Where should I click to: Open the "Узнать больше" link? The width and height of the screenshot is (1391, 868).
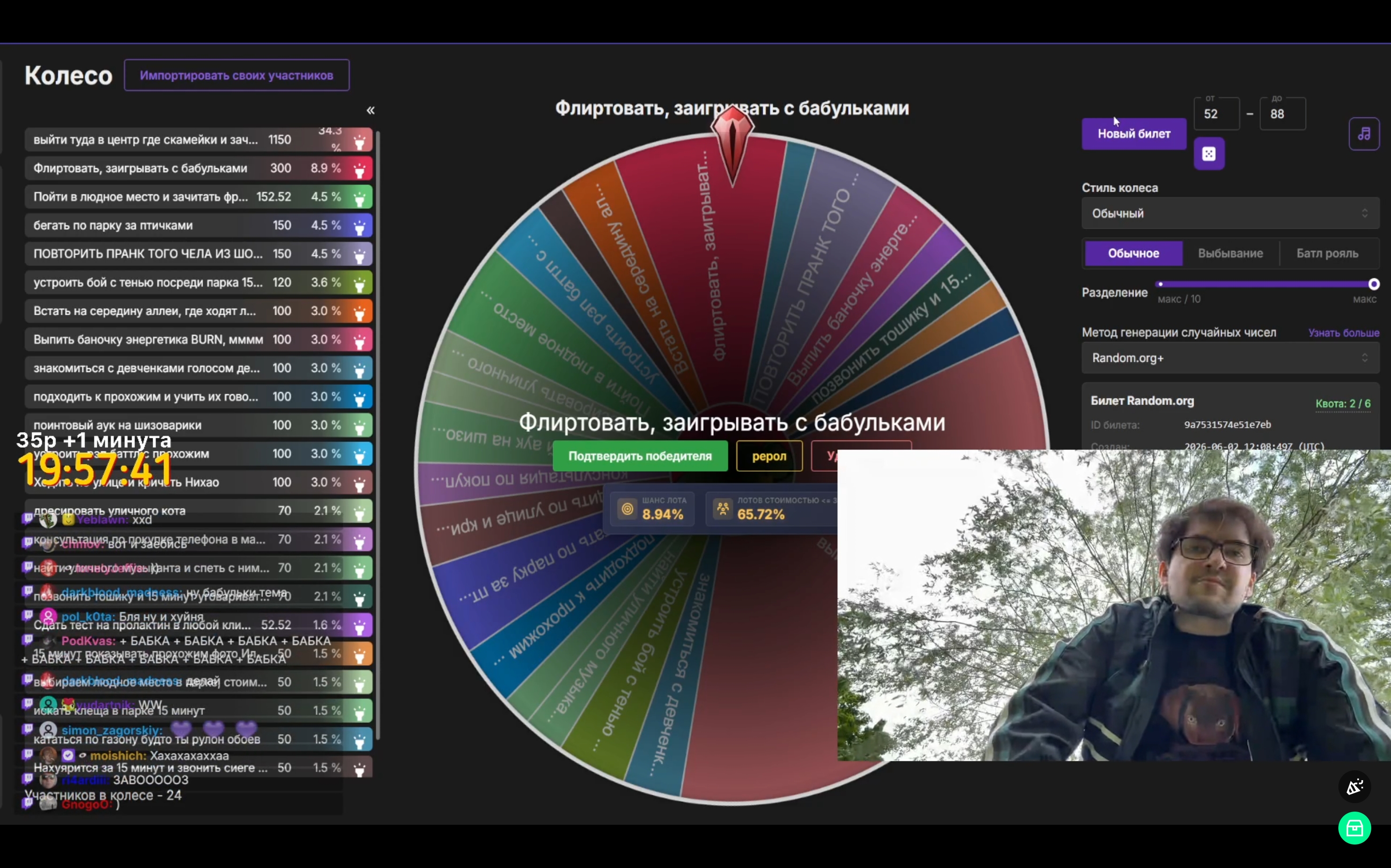[x=1344, y=333]
